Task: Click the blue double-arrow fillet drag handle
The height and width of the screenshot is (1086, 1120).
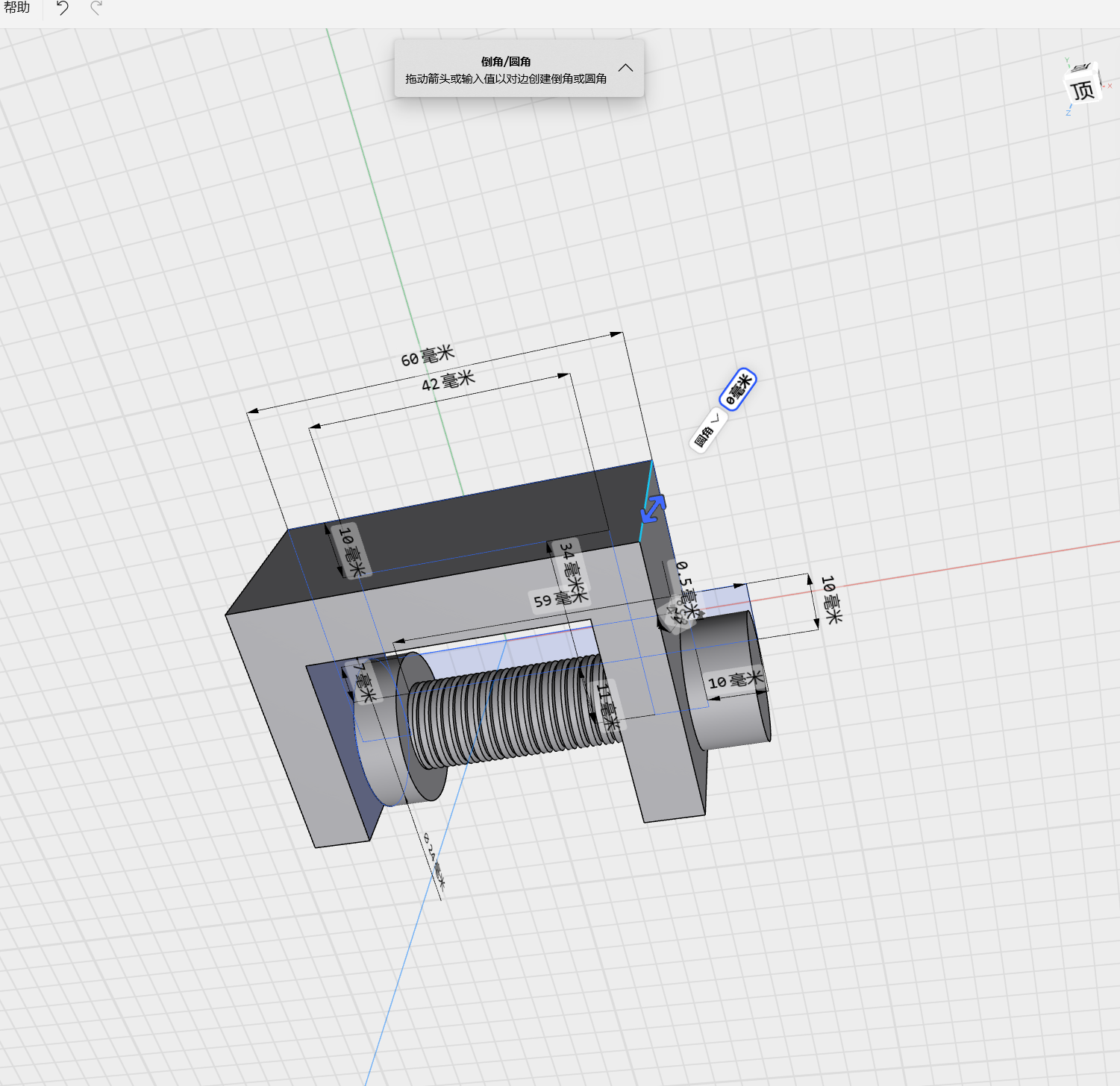Action: click(653, 509)
